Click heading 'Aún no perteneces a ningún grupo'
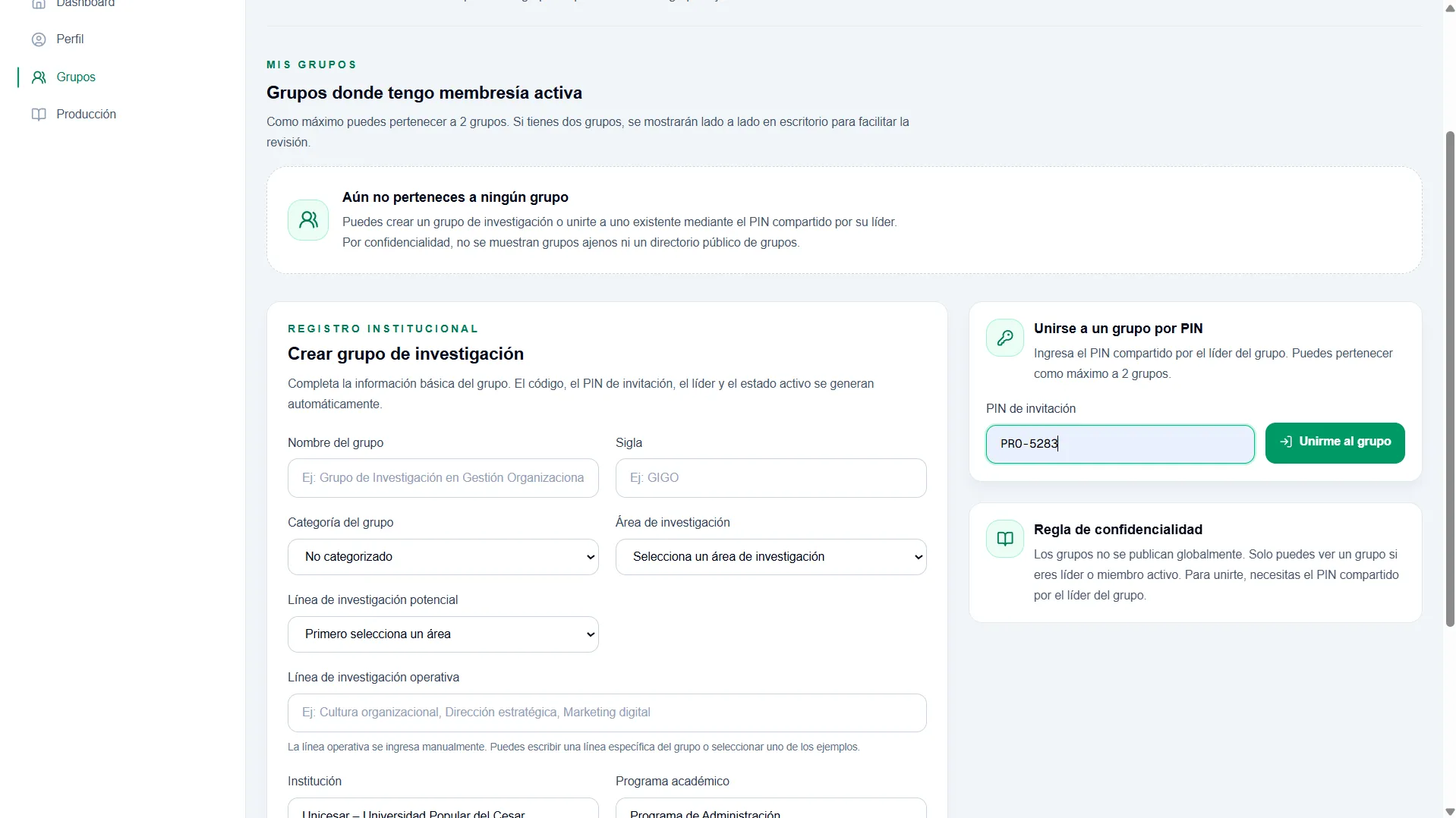This screenshot has height=818, width=1456. pos(455,197)
